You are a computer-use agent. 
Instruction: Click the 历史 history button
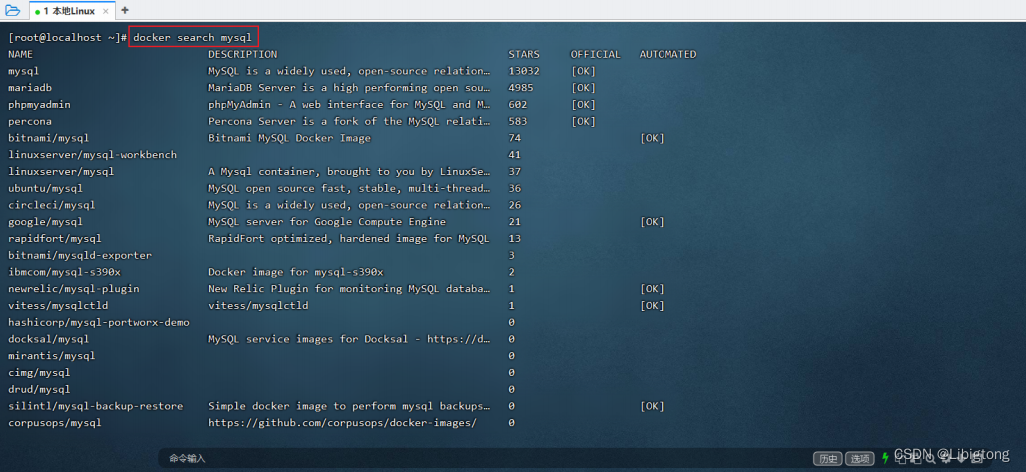tap(827, 458)
